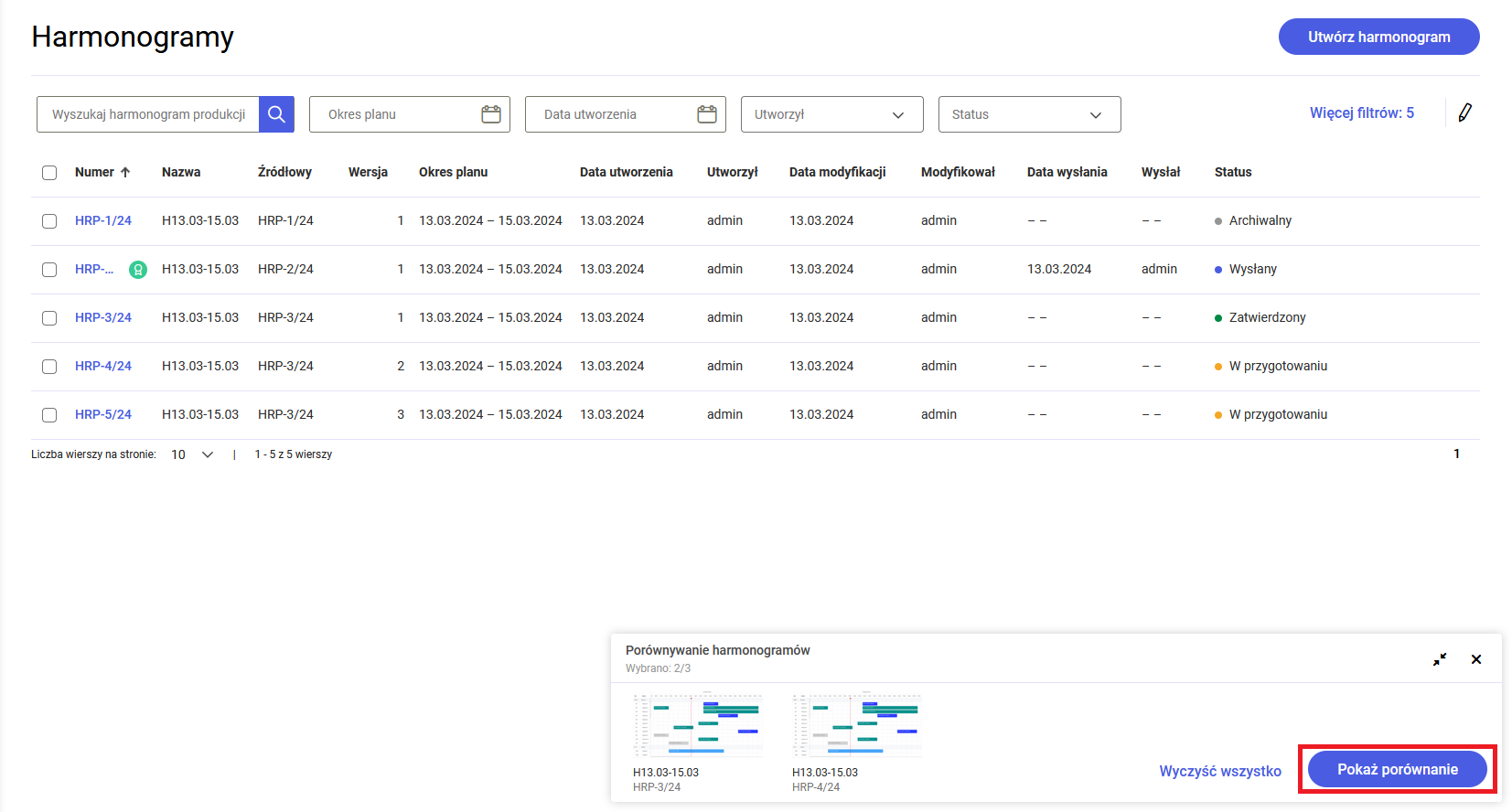Click the Status column header
The width and height of the screenshot is (1512, 812).
tap(1232, 172)
